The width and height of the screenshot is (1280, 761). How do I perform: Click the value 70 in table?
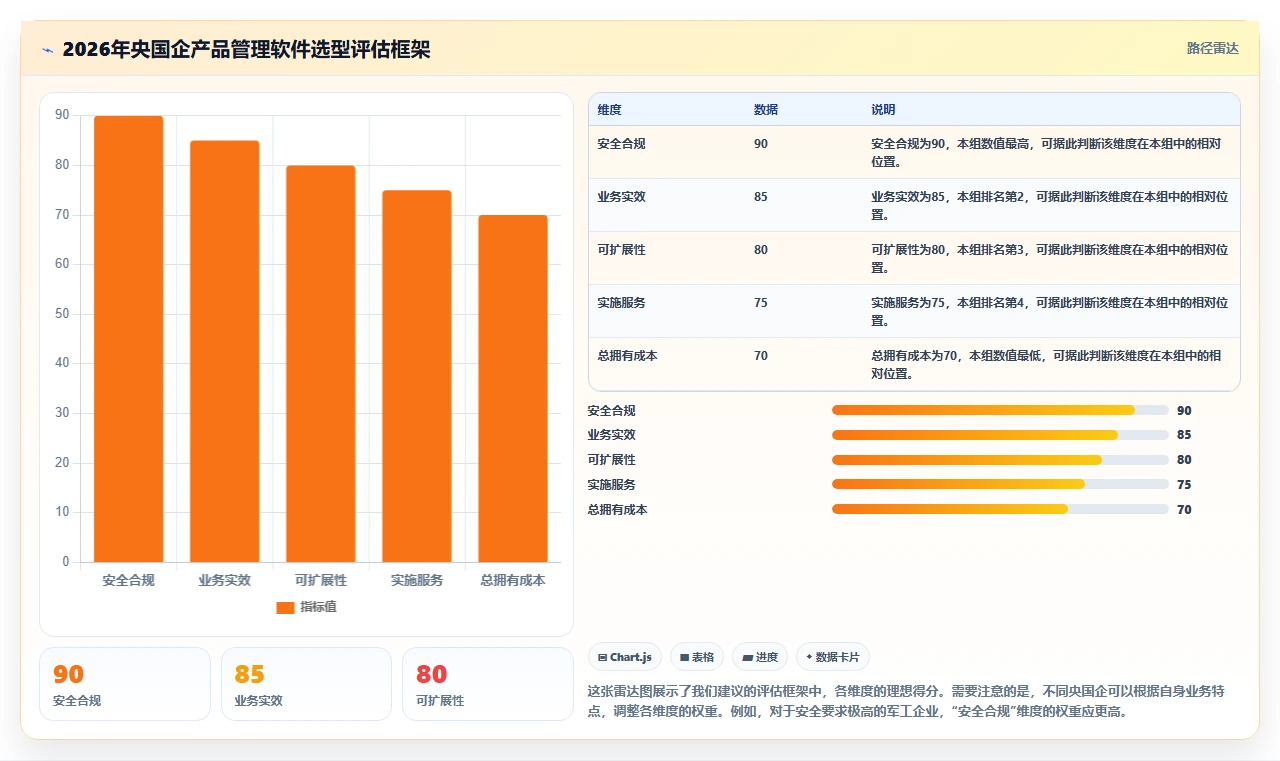761,356
